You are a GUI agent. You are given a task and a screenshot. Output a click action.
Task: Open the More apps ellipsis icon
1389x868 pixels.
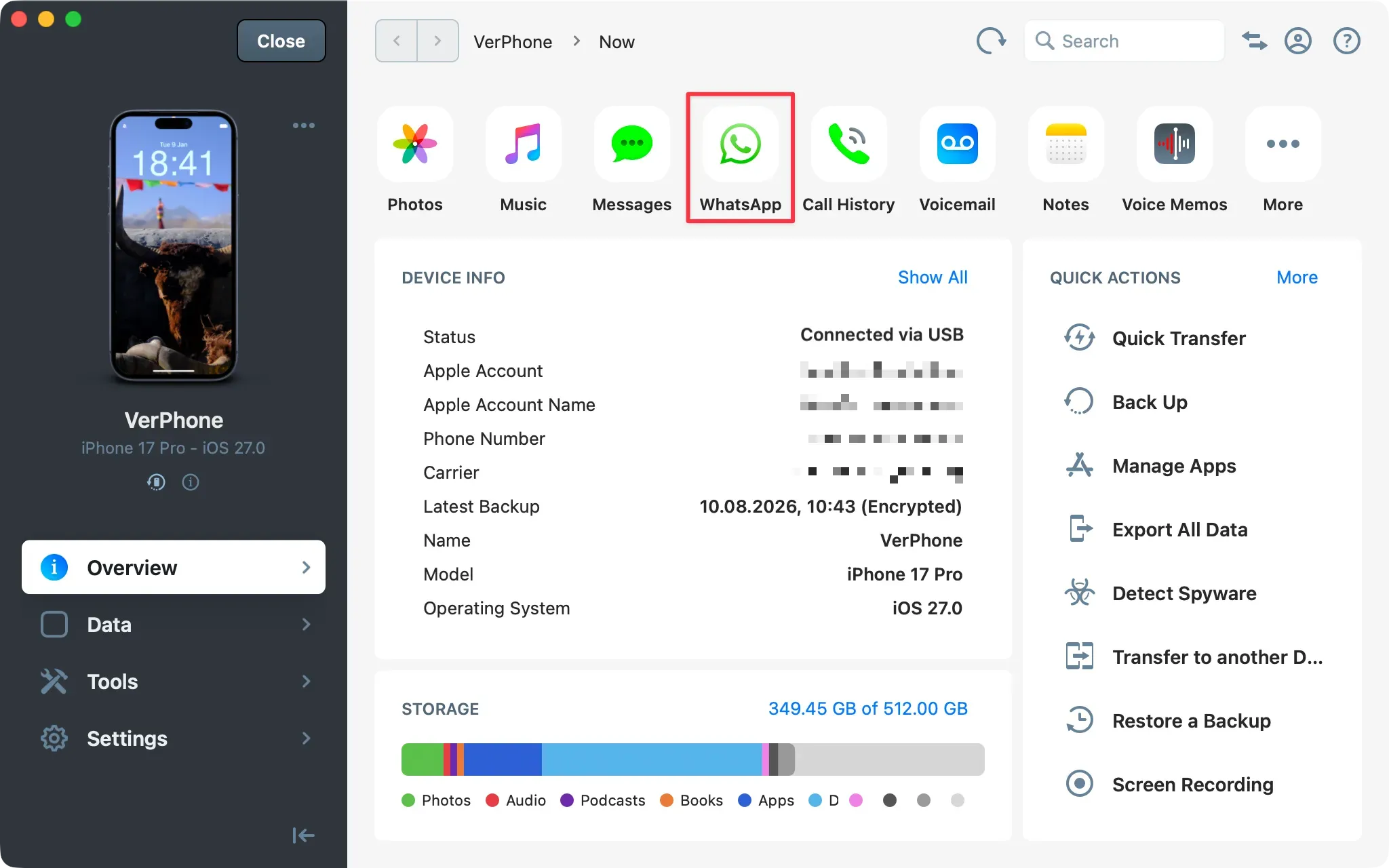click(1283, 143)
